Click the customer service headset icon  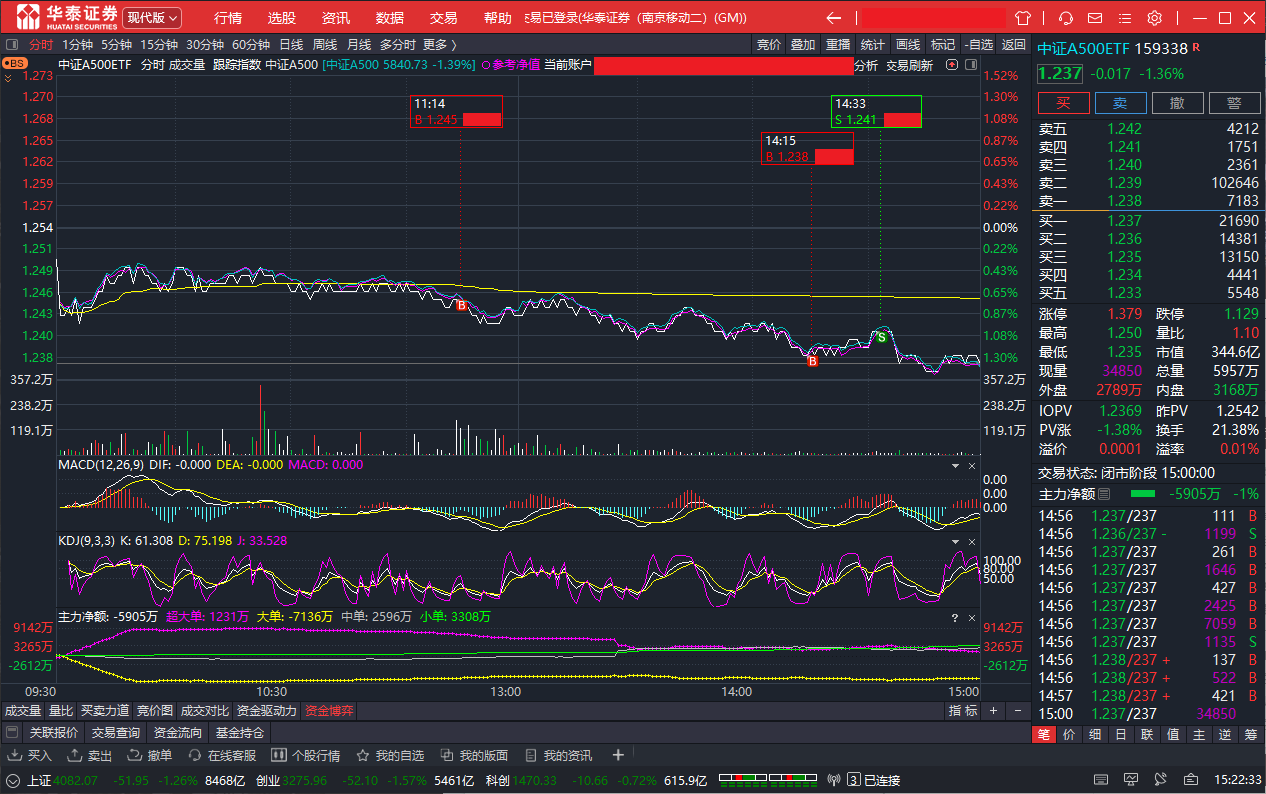1066,18
